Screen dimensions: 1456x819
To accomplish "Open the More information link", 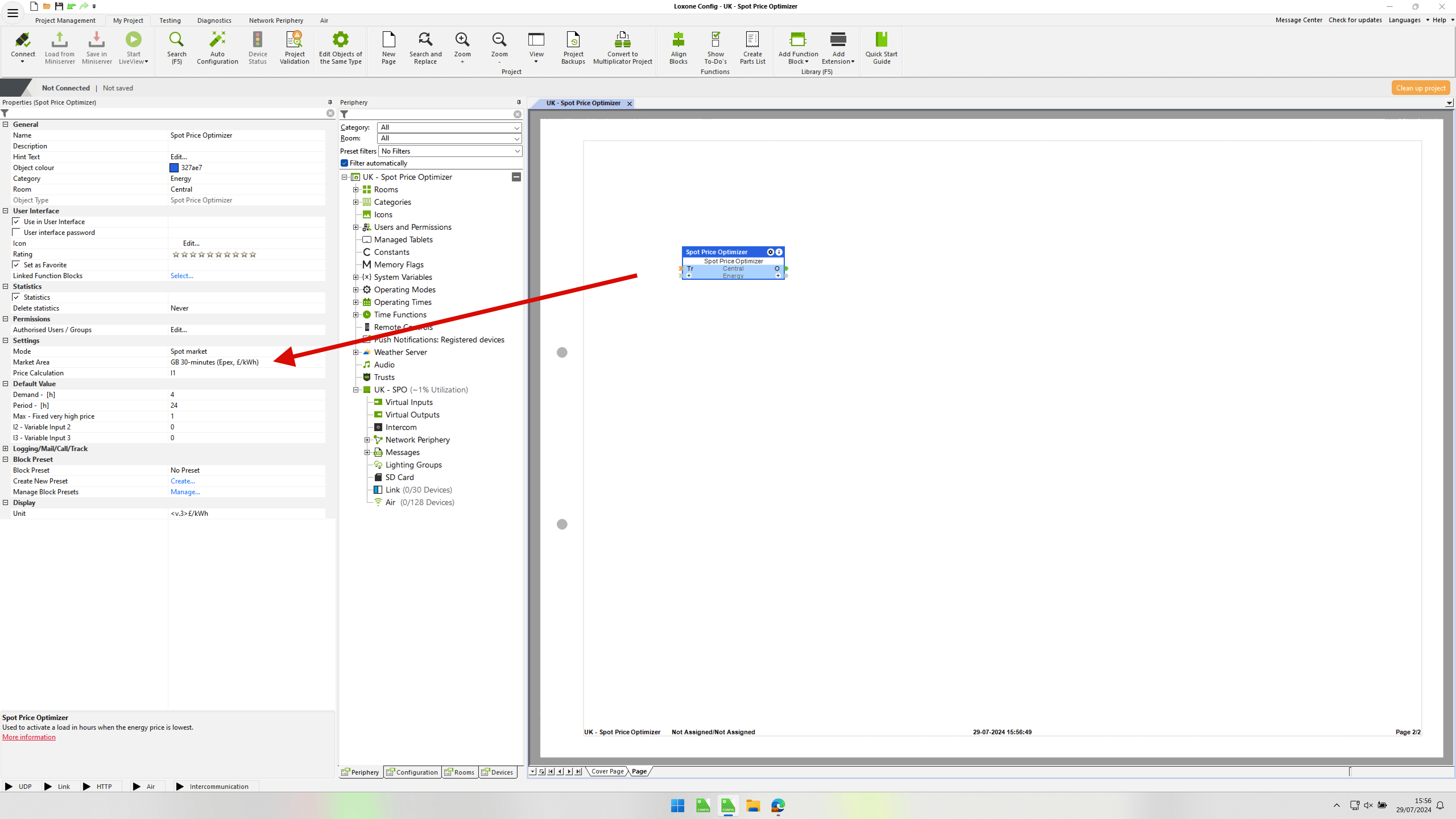I will point(29,737).
